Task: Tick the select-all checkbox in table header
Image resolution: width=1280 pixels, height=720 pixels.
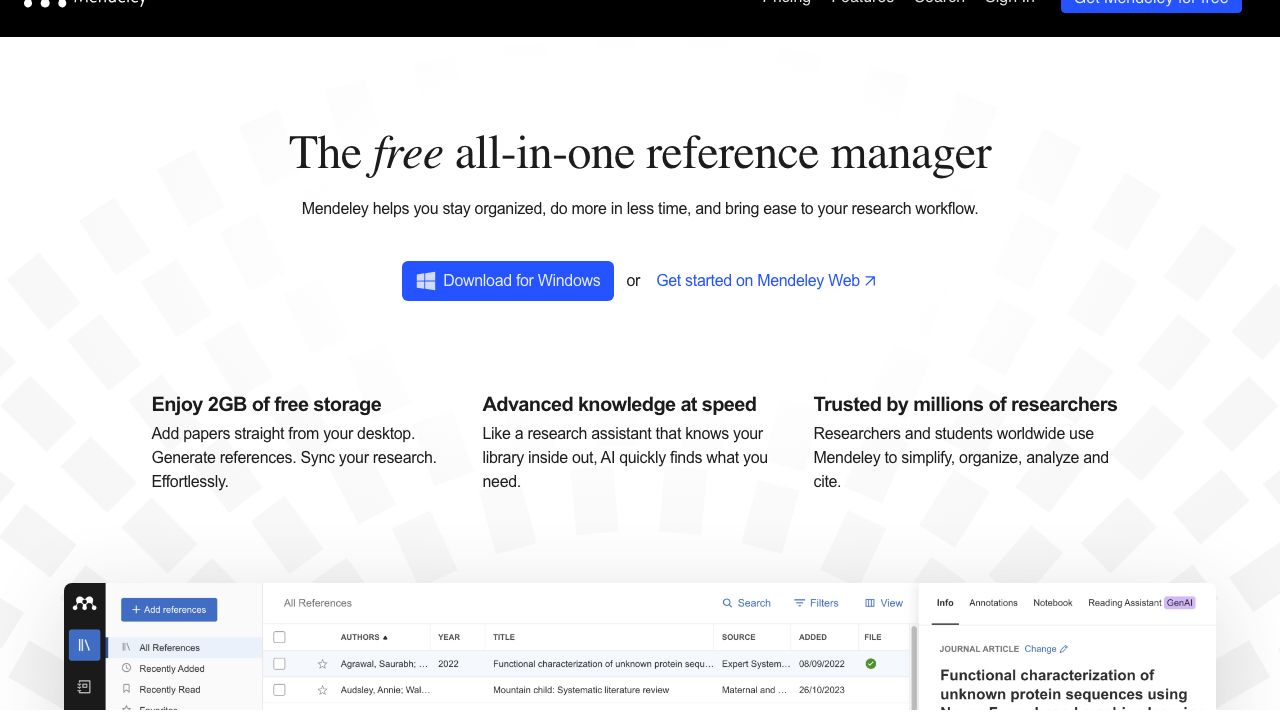Action: coord(279,637)
